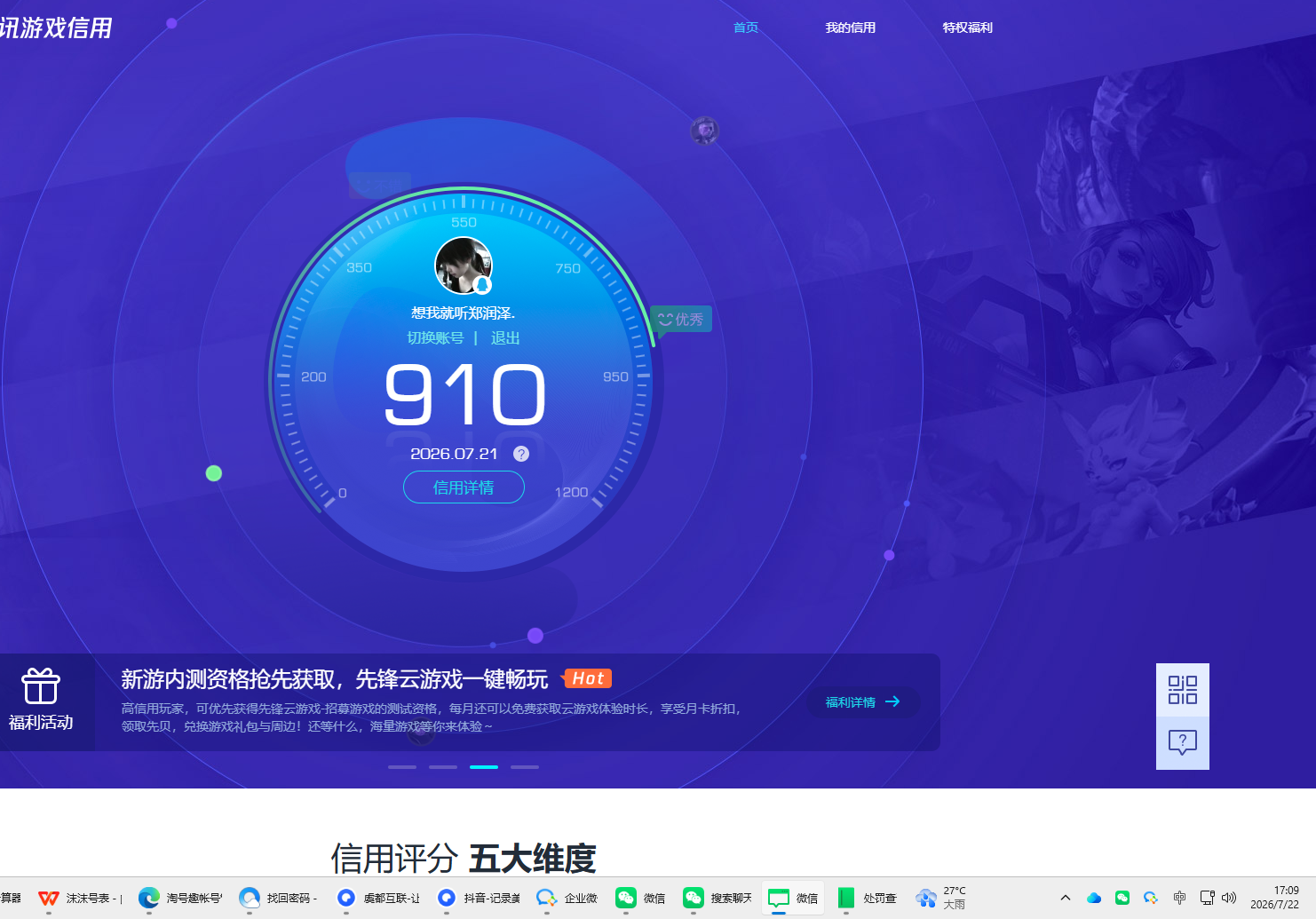The image size is (1316, 919).
Task: Click the 企业微信 icon in the system tray
Action: [1151, 898]
